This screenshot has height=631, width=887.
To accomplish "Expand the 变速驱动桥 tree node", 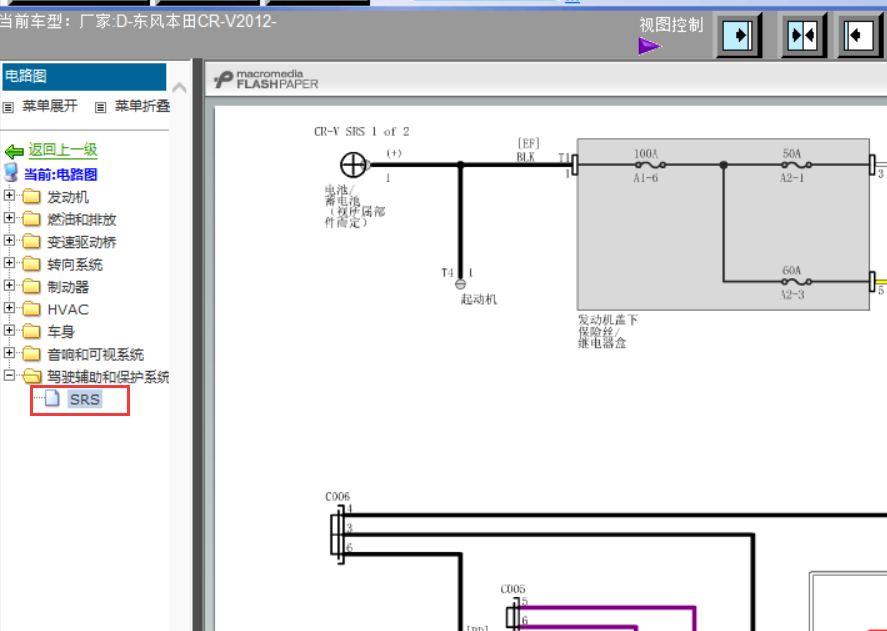I will [x=9, y=241].
